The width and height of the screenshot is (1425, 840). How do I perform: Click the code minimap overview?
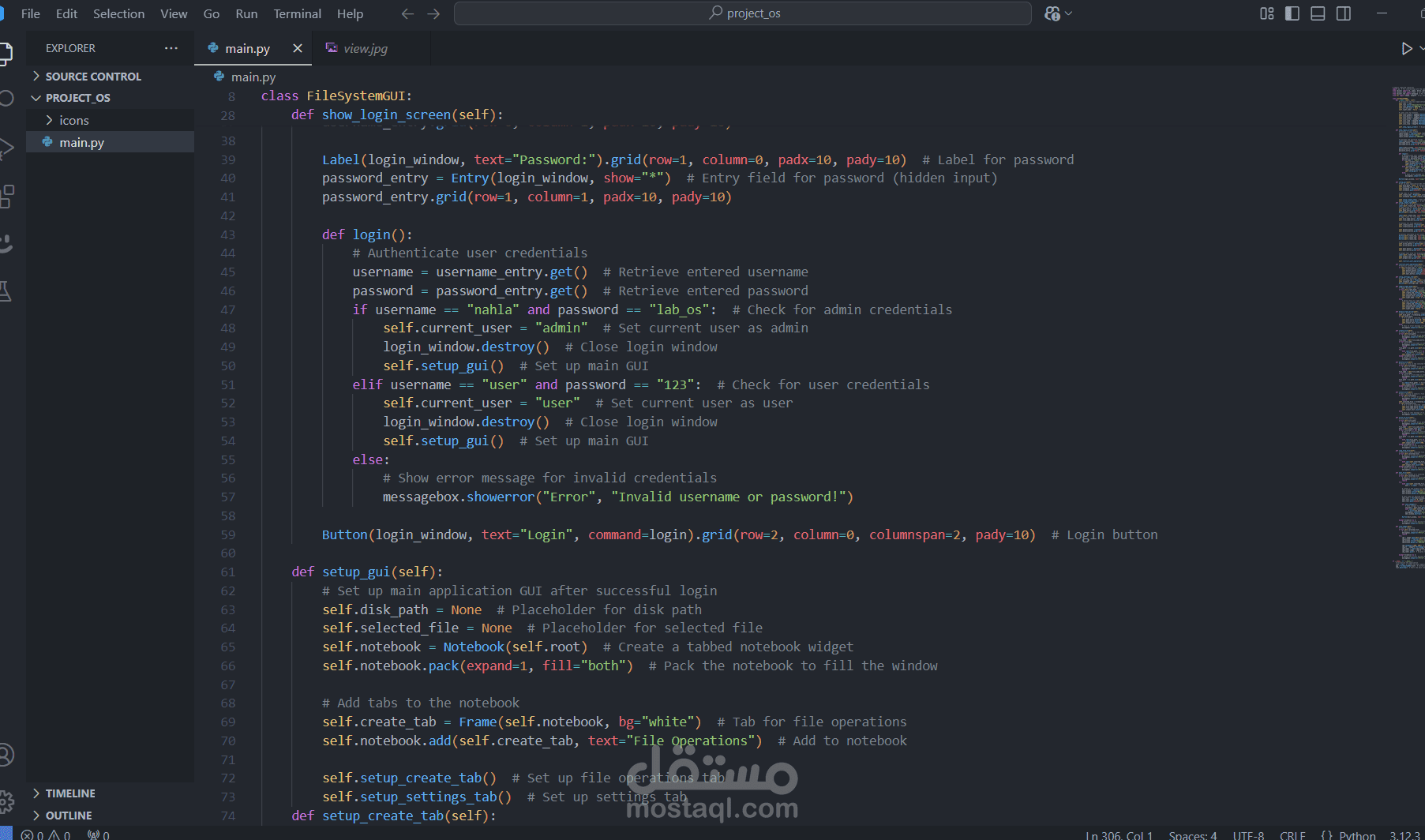(1408, 328)
